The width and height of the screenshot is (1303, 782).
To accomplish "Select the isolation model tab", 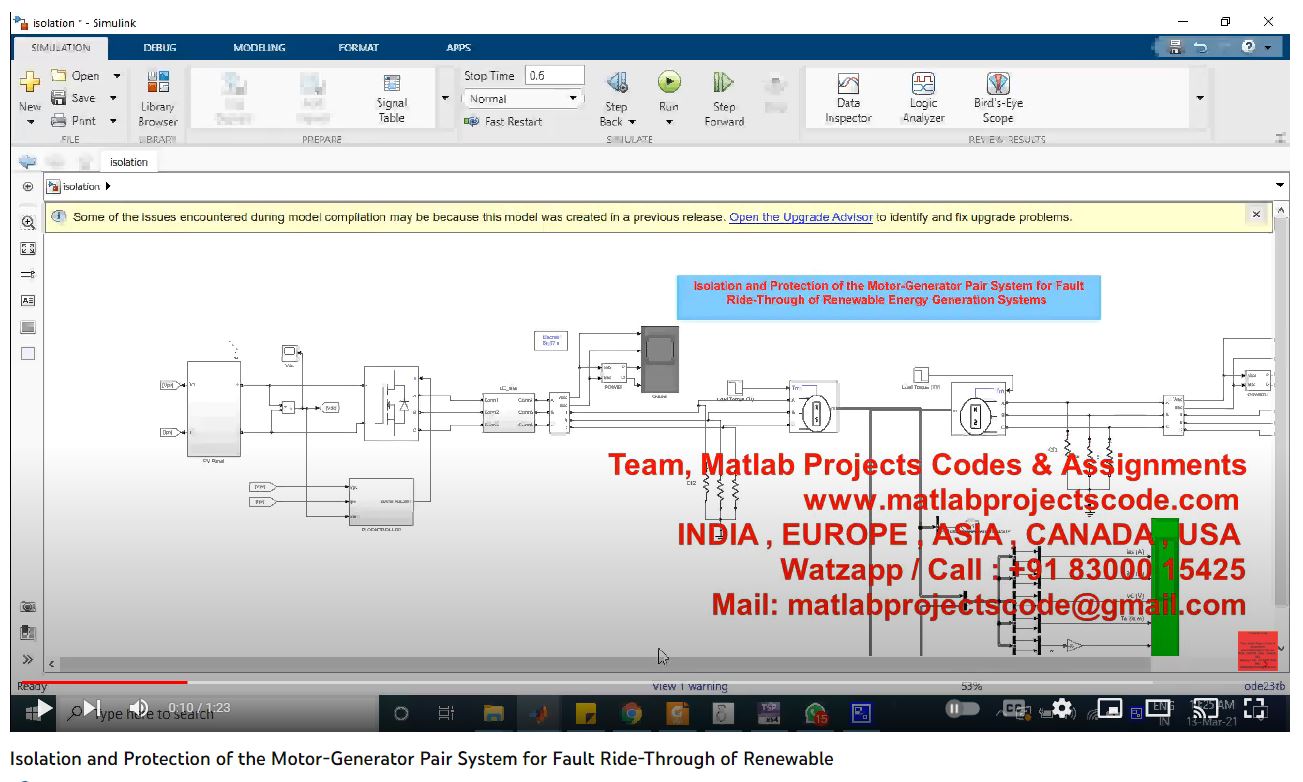I will [129, 162].
